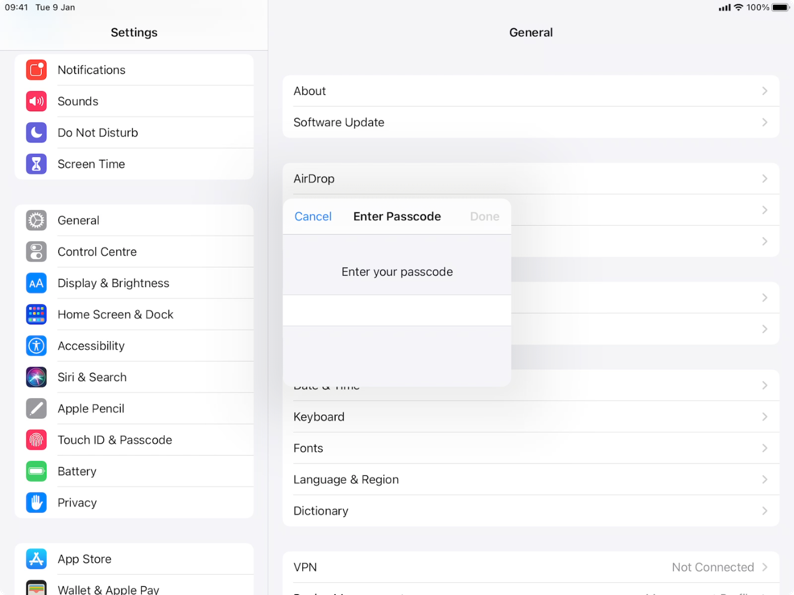Open VPN Not Connected chevron
The height and width of the screenshot is (595, 794).
coord(765,567)
